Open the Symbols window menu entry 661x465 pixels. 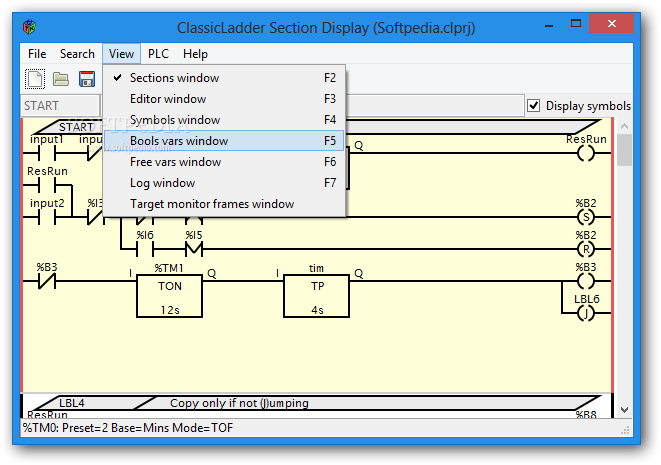pos(224,120)
